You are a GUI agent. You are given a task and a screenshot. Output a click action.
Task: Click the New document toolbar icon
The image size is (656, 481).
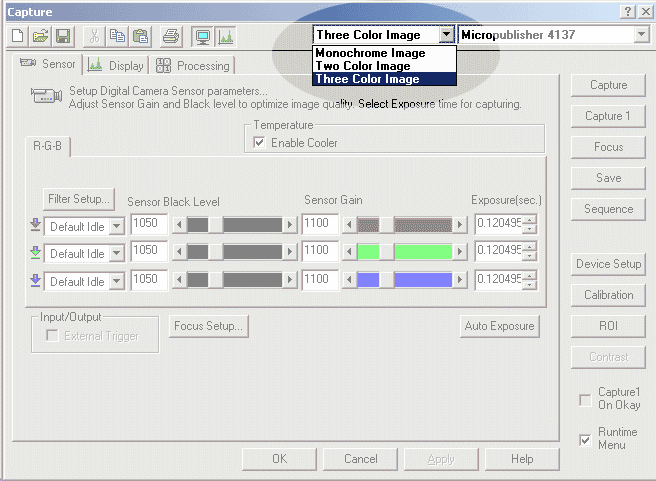pyautogui.click(x=19, y=36)
